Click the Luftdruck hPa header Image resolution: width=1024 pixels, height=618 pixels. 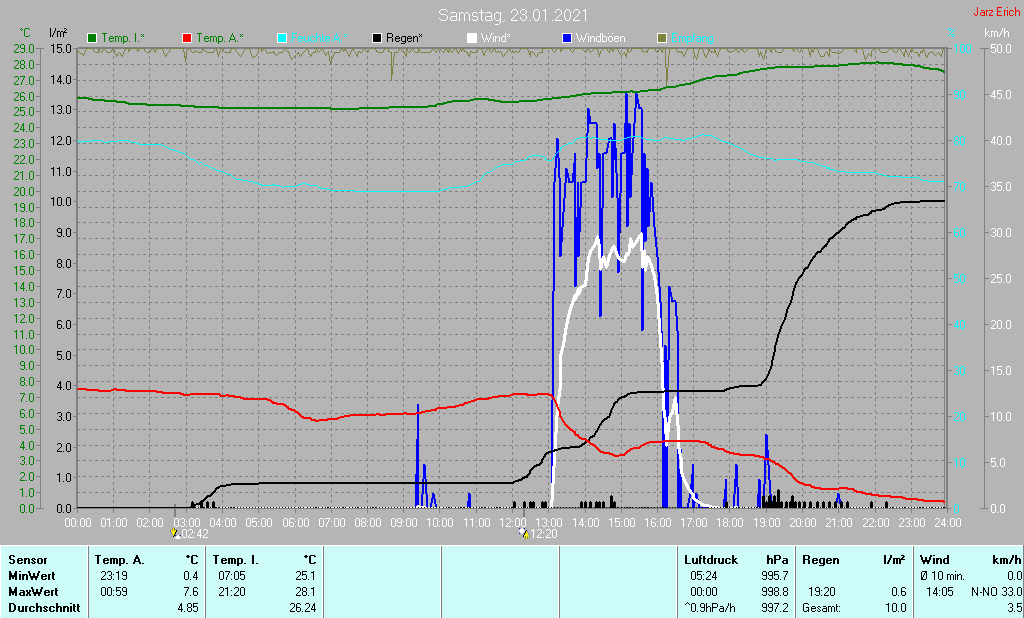click(x=736, y=560)
